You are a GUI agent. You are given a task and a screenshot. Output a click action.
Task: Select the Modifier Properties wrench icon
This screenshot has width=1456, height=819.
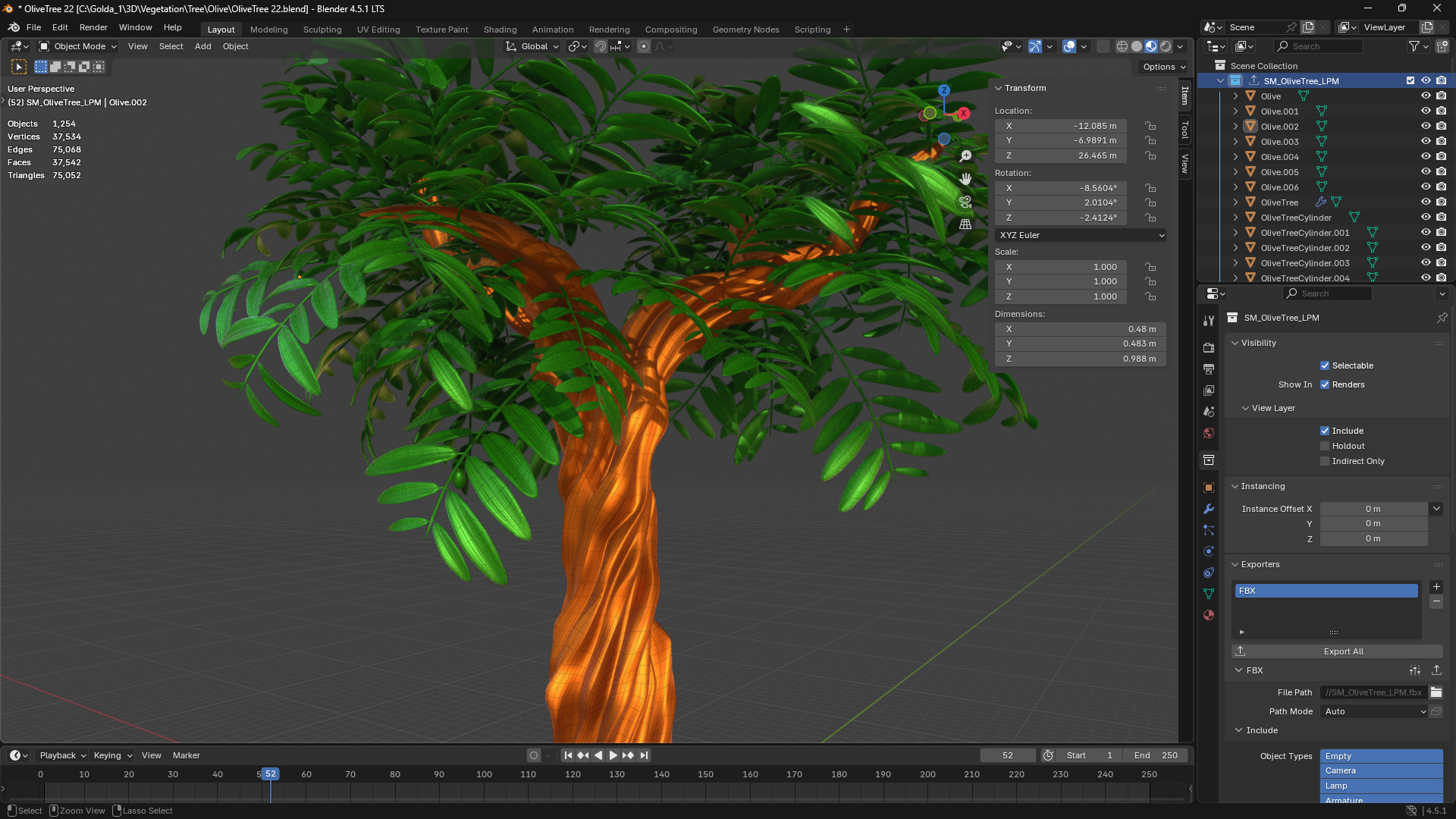point(1209,509)
